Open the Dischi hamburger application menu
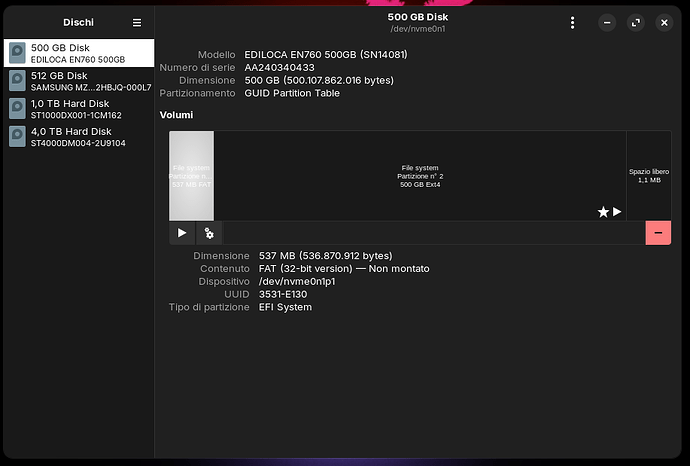This screenshot has height=466, width=690. coord(137,22)
